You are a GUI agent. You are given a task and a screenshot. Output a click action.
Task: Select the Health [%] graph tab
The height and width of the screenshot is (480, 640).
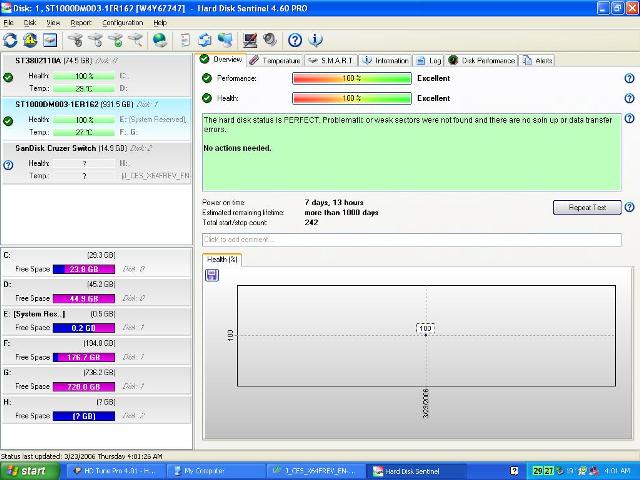222,260
